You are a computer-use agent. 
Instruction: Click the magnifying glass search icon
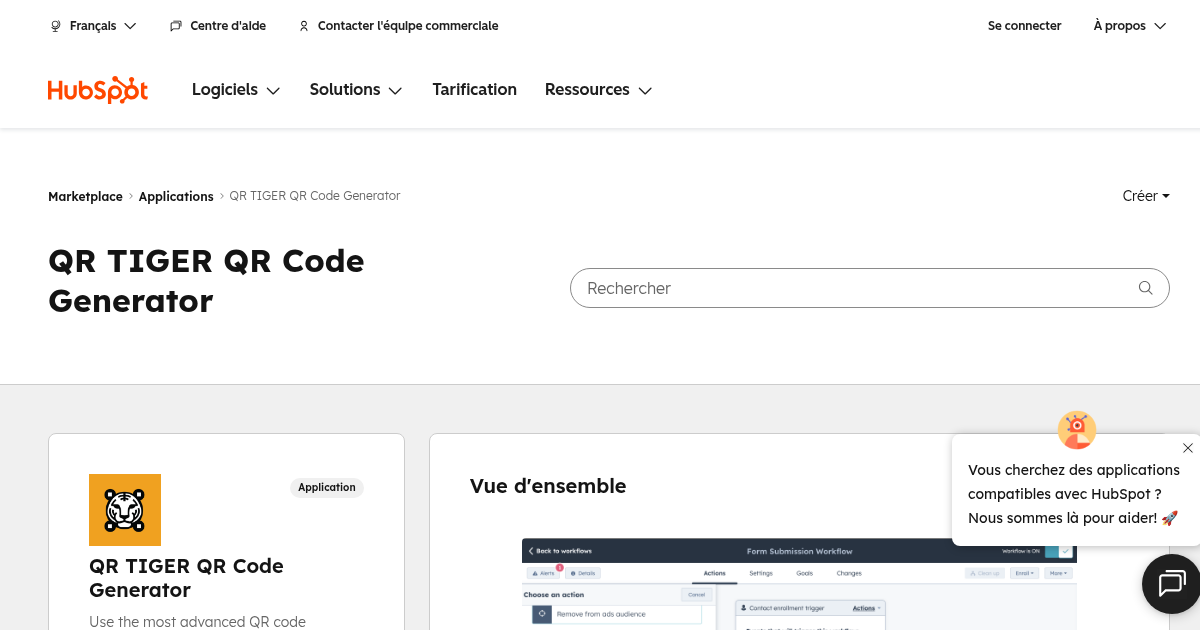pos(1145,288)
